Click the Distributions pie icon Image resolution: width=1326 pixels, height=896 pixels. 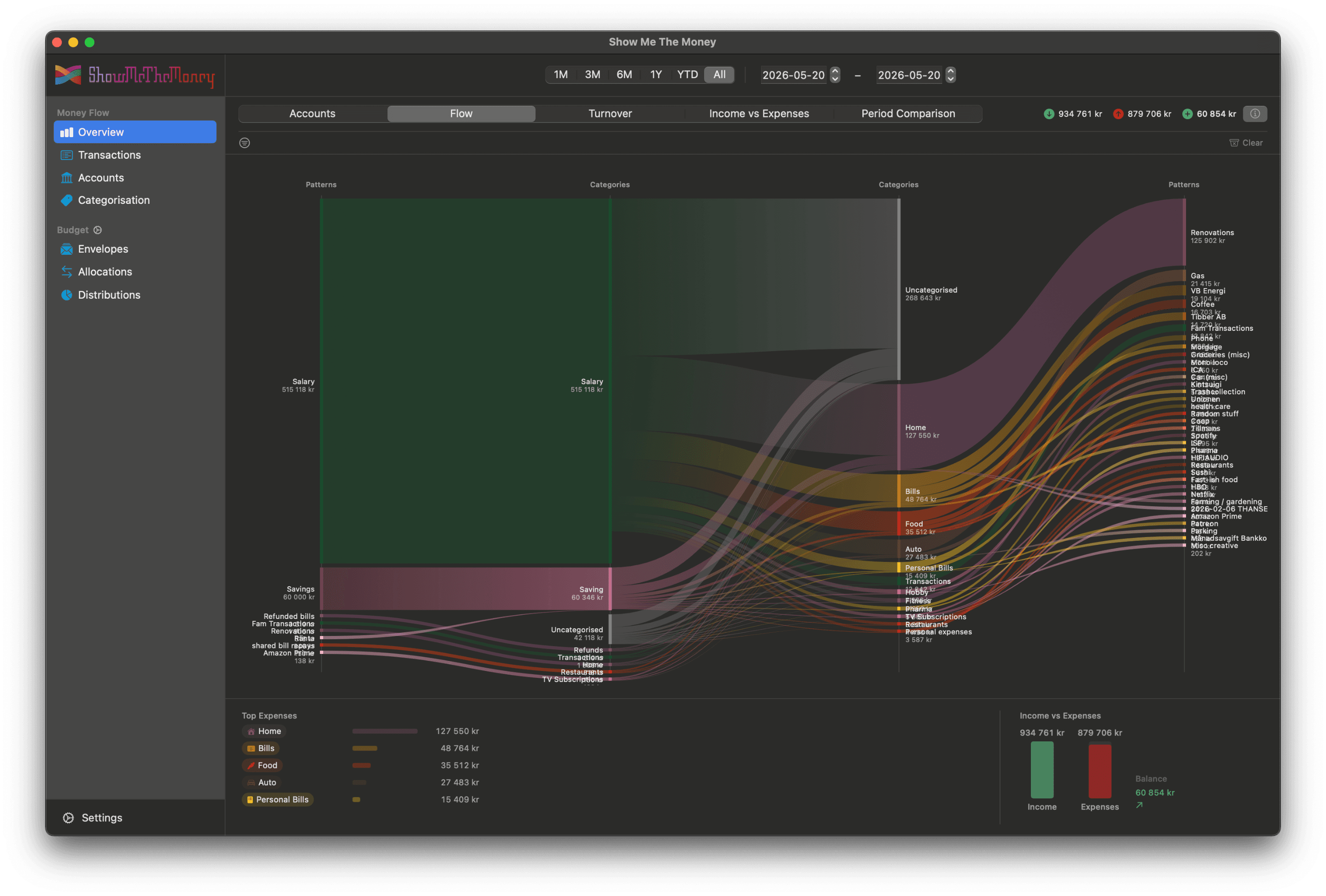click(x=67, y=295)
